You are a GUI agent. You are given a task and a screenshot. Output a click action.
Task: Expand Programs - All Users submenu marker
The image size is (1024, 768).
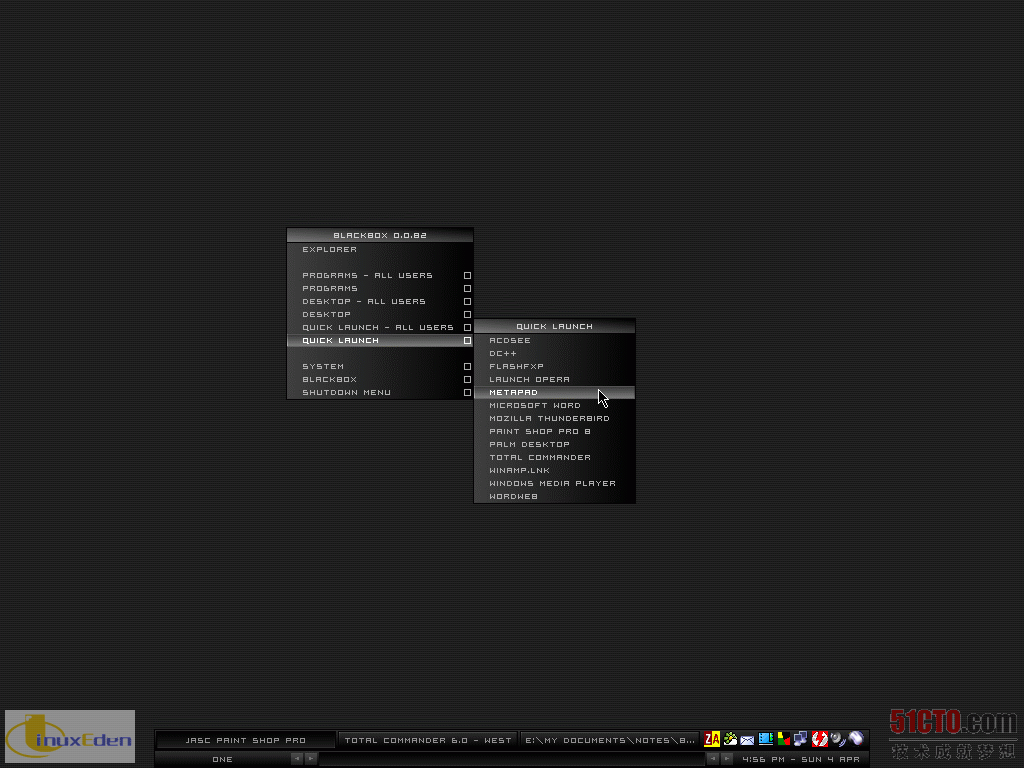(x=468, y=276)
